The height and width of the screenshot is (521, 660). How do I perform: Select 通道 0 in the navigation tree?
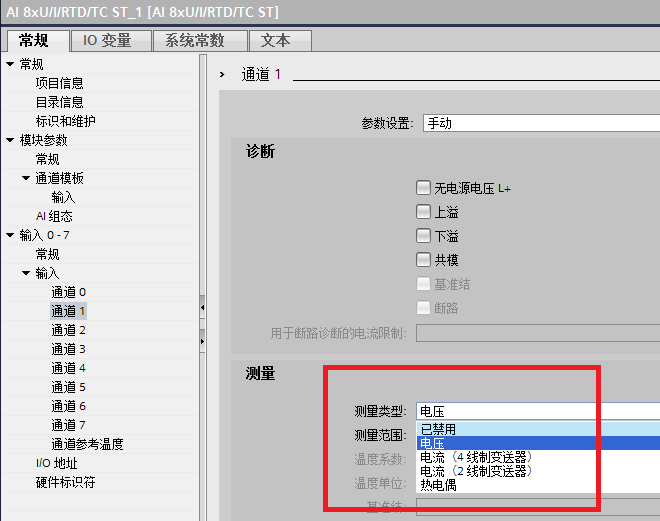click(69, 292)
